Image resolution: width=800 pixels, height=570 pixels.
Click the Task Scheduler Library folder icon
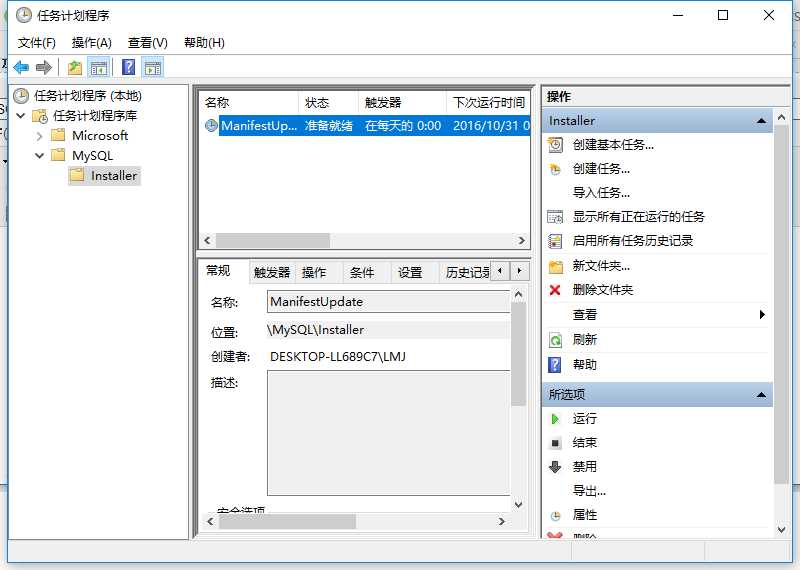coord(40,116)
